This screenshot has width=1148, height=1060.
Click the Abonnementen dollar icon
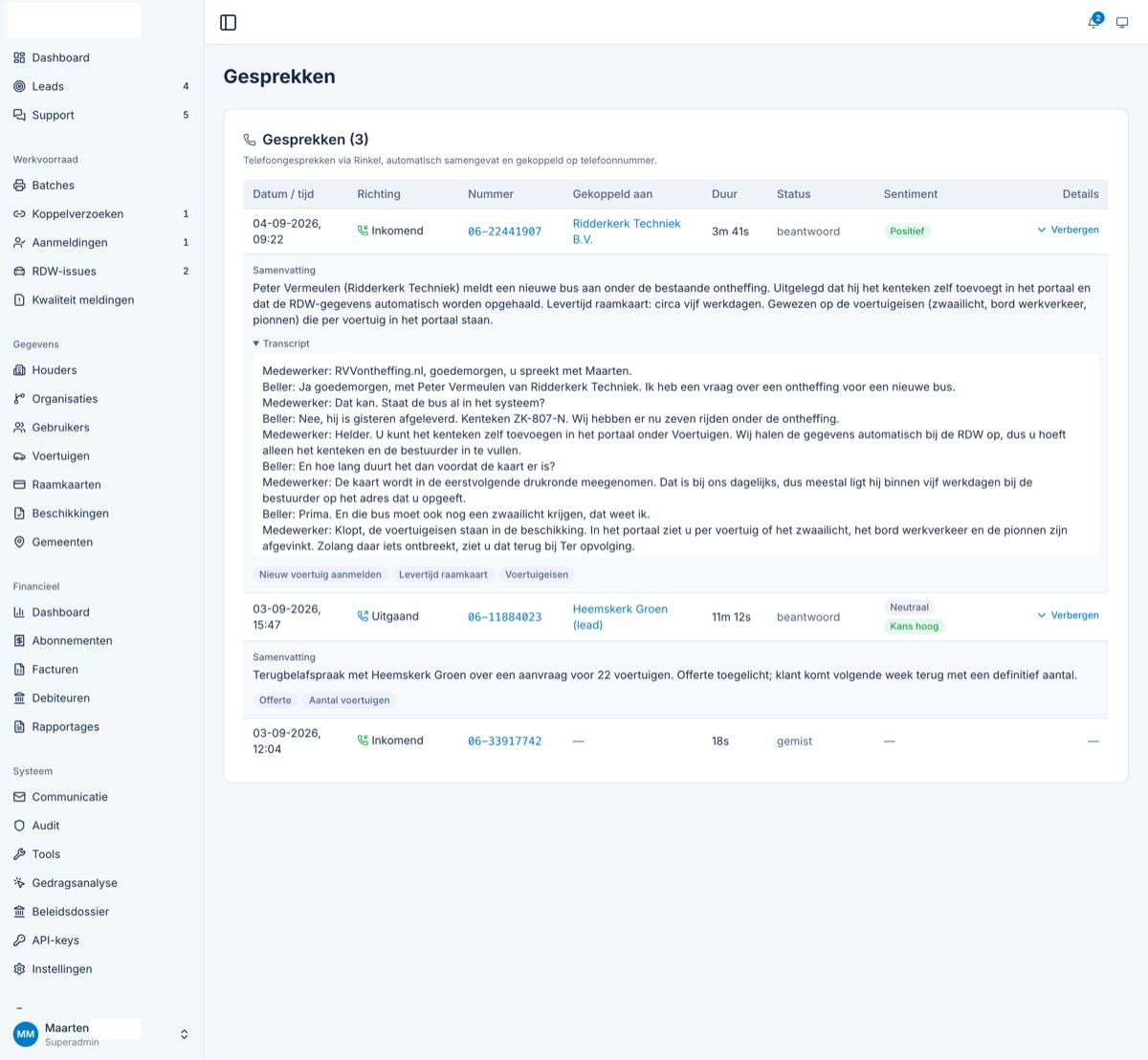tap(19, 641)
